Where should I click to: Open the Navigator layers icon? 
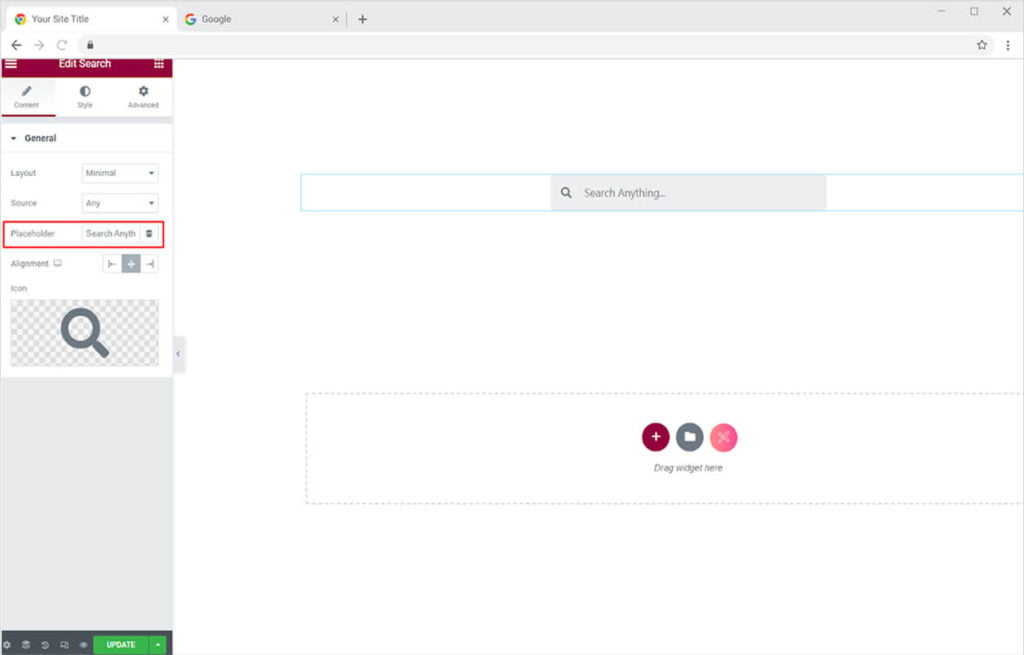(x=26, y=645)
